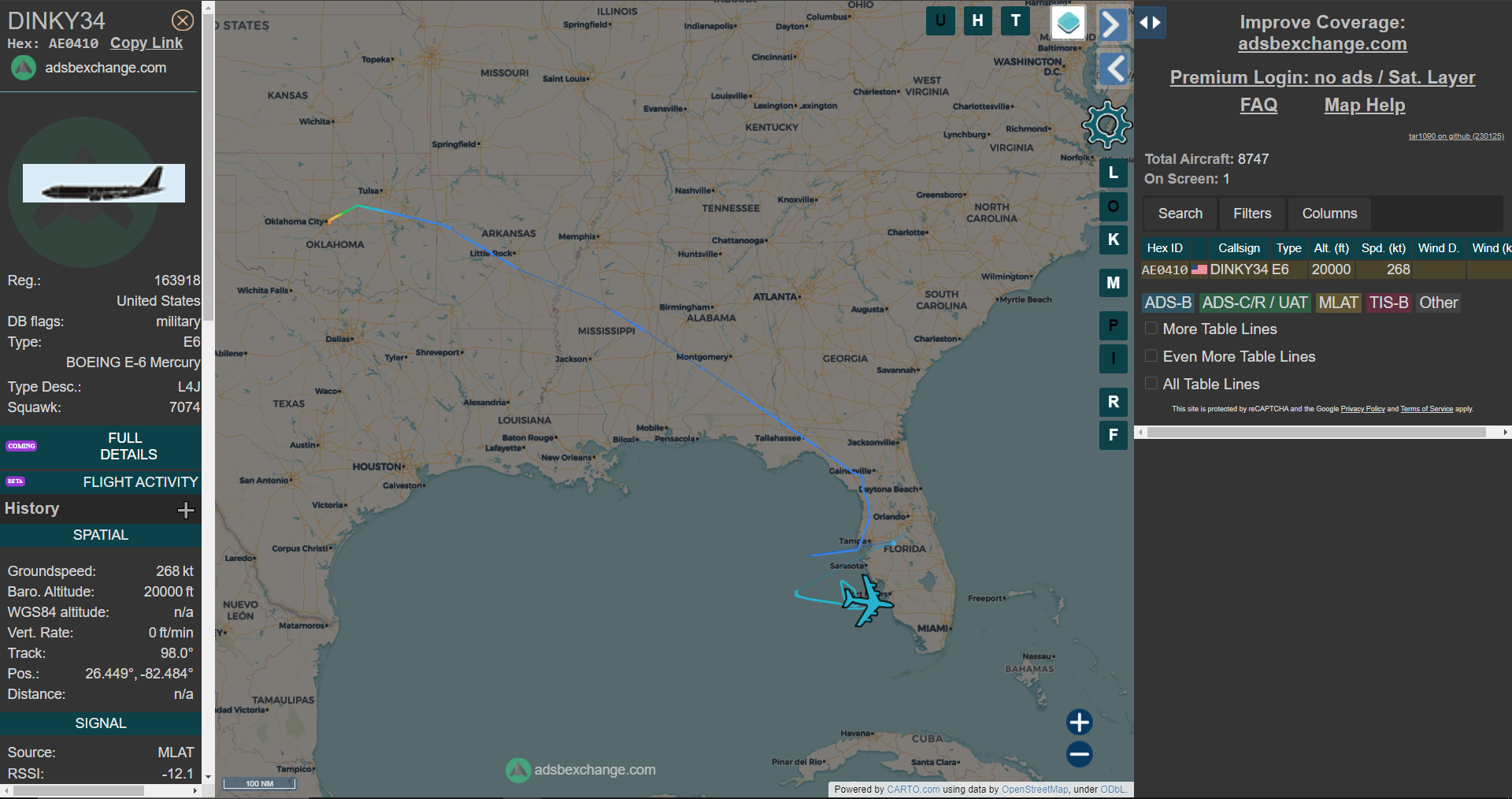Sort table by Wind D. column
Viewport: 1512px width, 799px height.
1439,248
